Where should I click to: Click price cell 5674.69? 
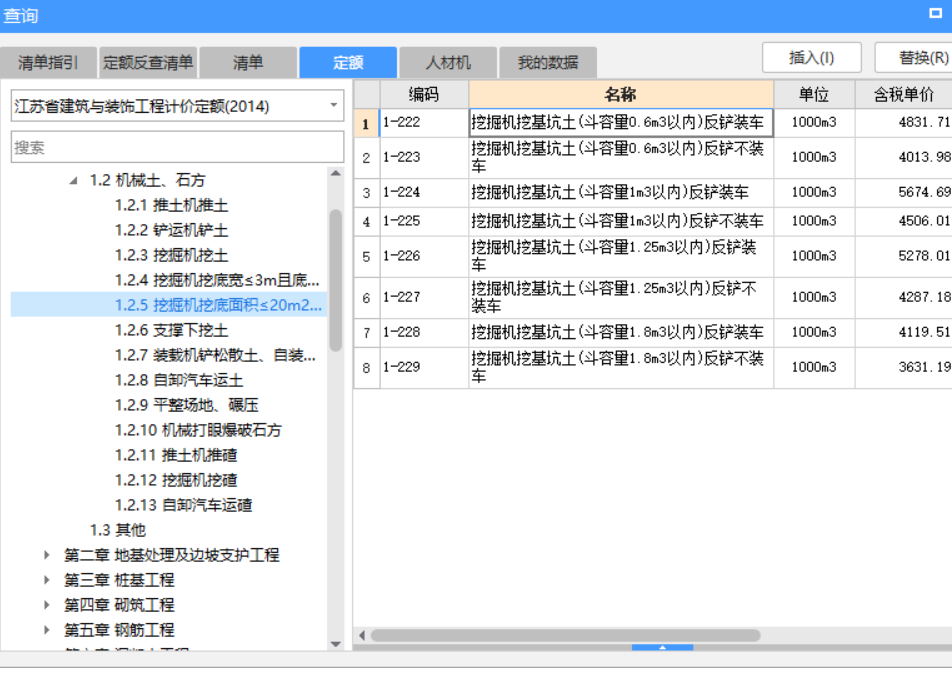(x=903, y=193)
